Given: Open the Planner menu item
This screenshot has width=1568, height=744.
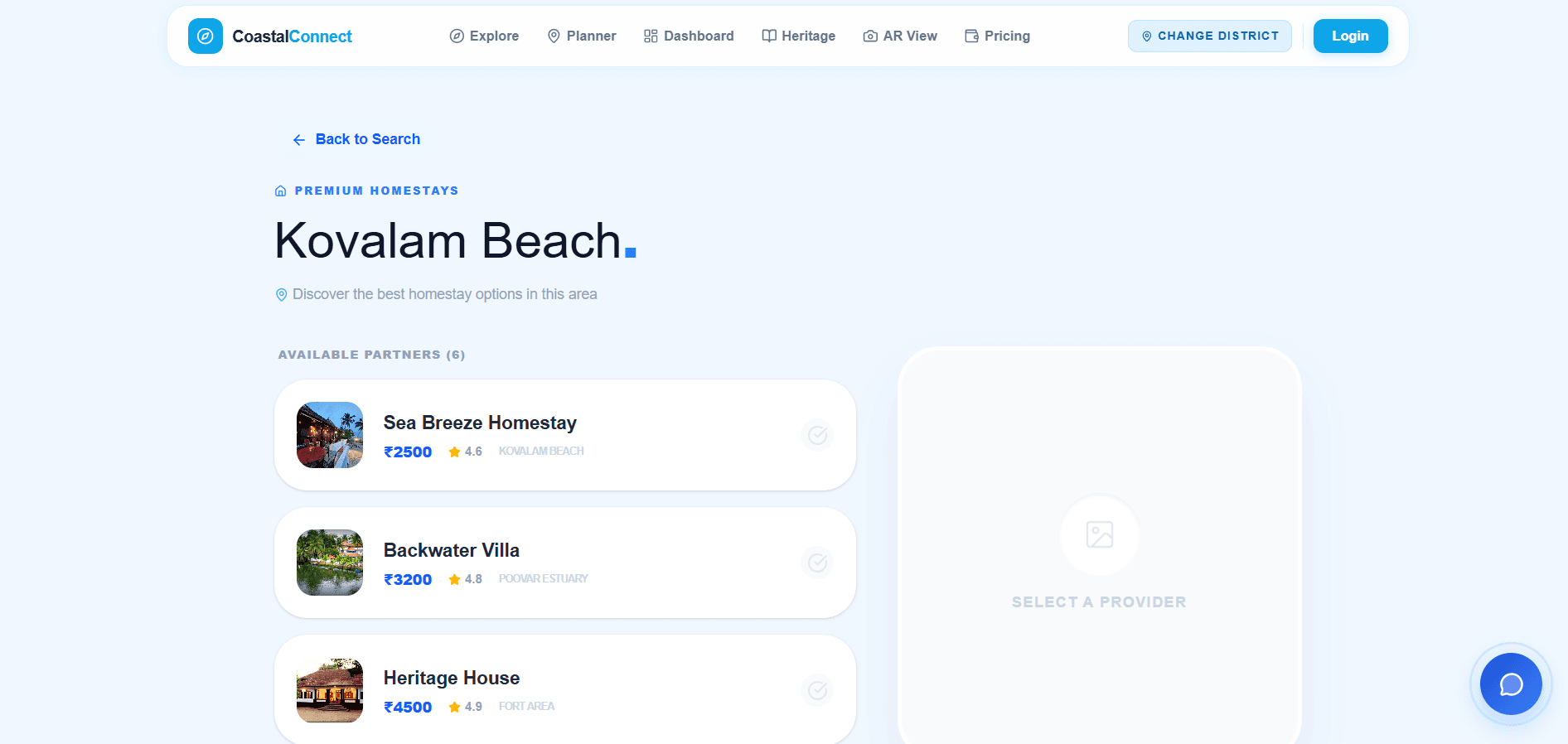Looking at the screenshot, I should 582,36.
